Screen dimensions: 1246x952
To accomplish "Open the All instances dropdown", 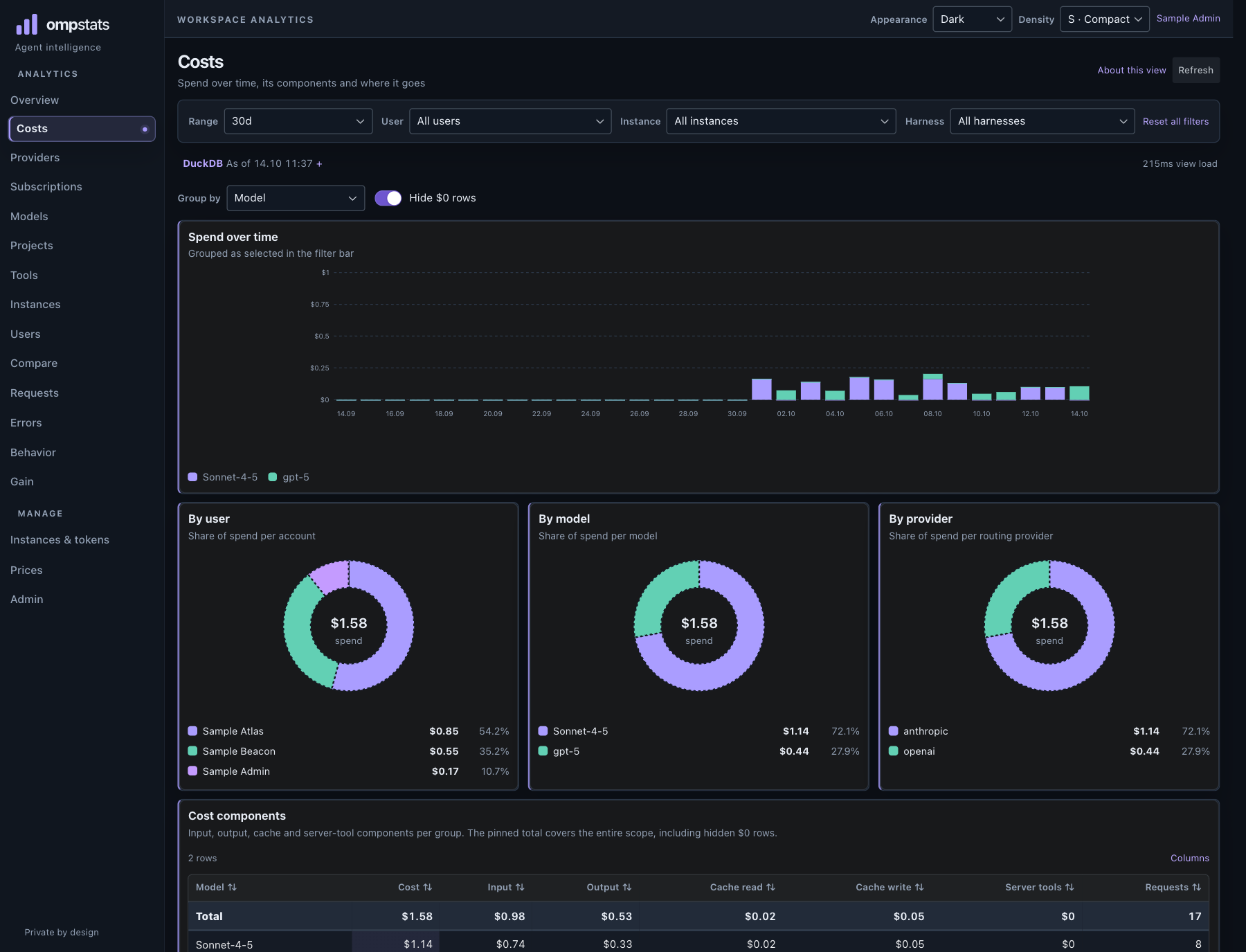I will point(782,121).
